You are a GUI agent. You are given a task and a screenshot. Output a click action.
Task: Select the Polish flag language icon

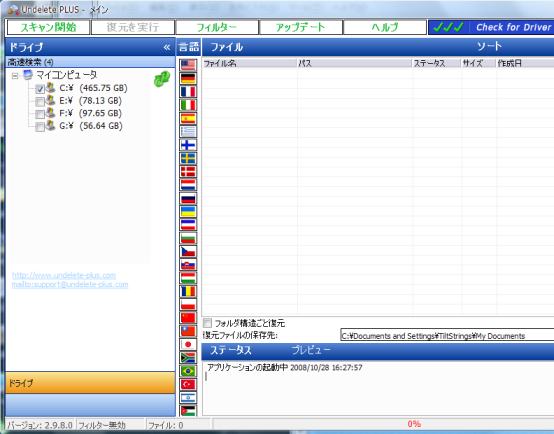188,305
